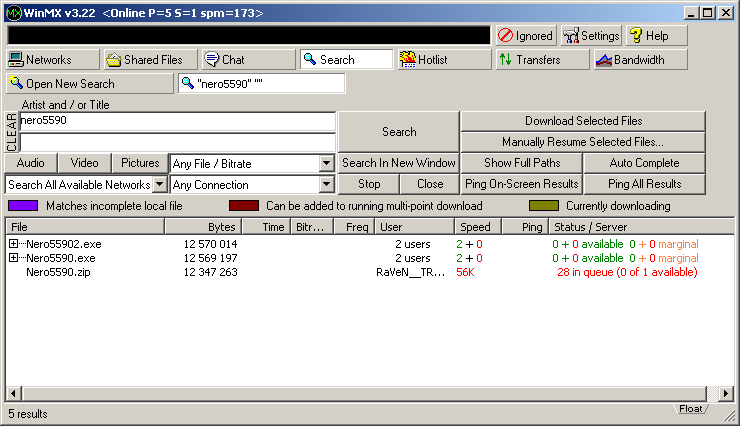
Task: Minimize the WinMX window
Action: (691, 13)
